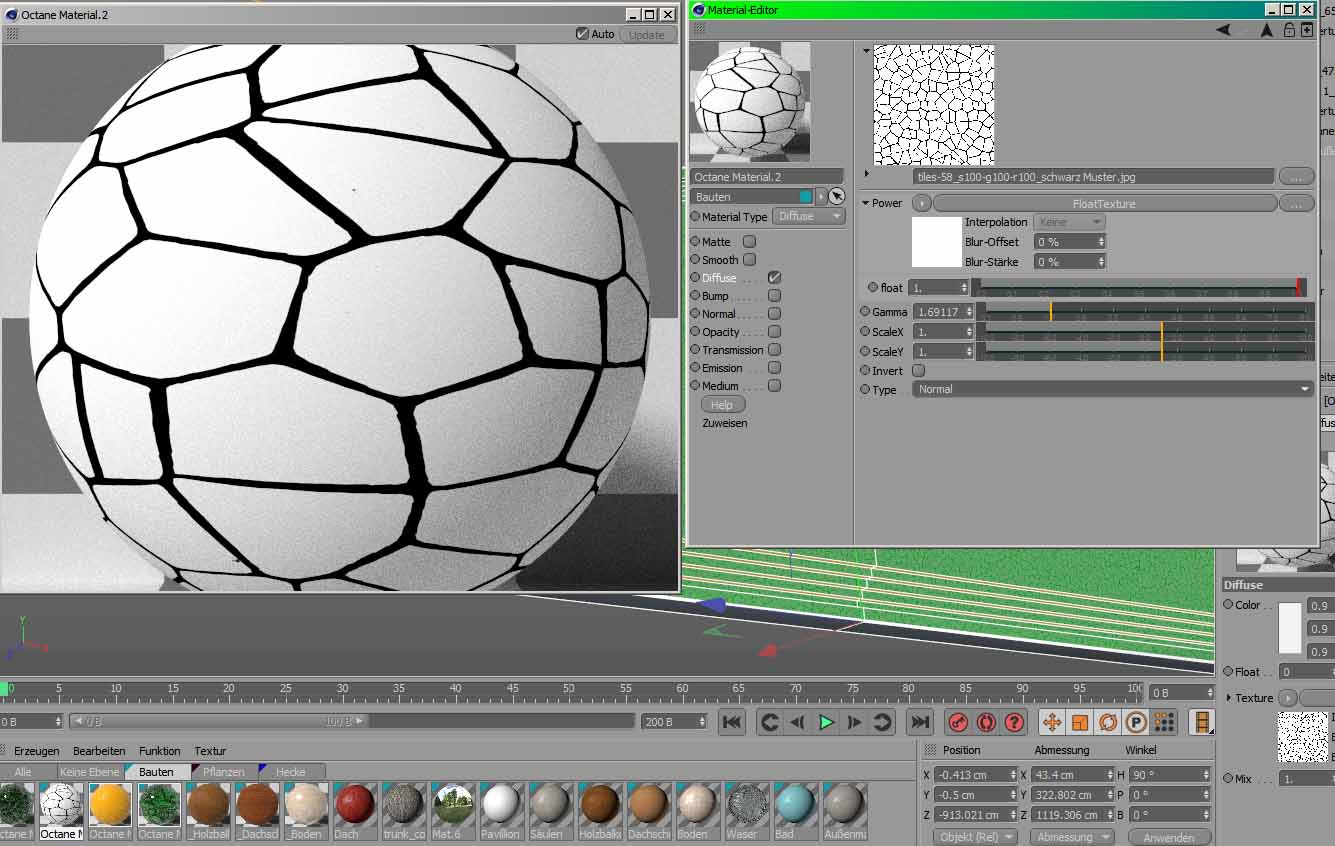Image resolution: width=1335 pixels, height=846 pixels.
Task: Click the browse button beside the texture filename
Action: (x=1296, y=177)
